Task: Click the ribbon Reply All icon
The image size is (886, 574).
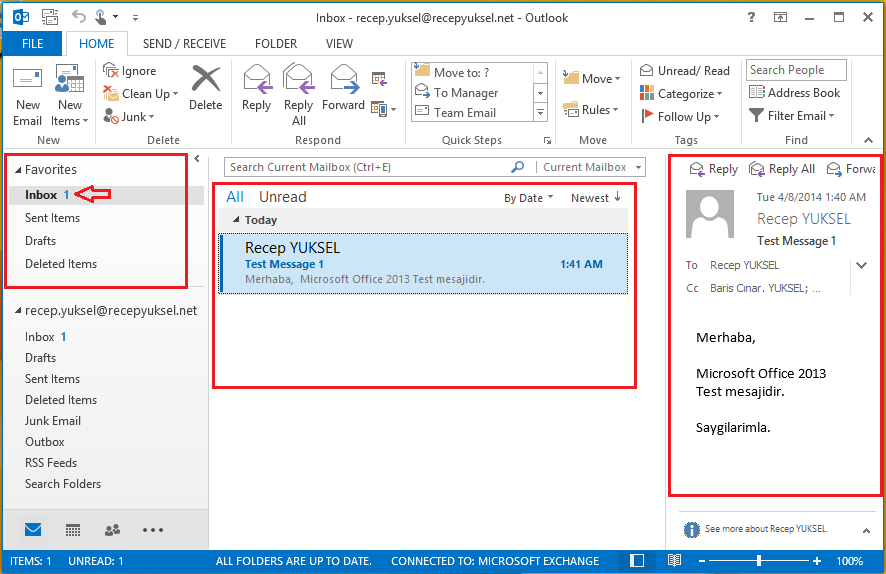Action: point(298,79)
